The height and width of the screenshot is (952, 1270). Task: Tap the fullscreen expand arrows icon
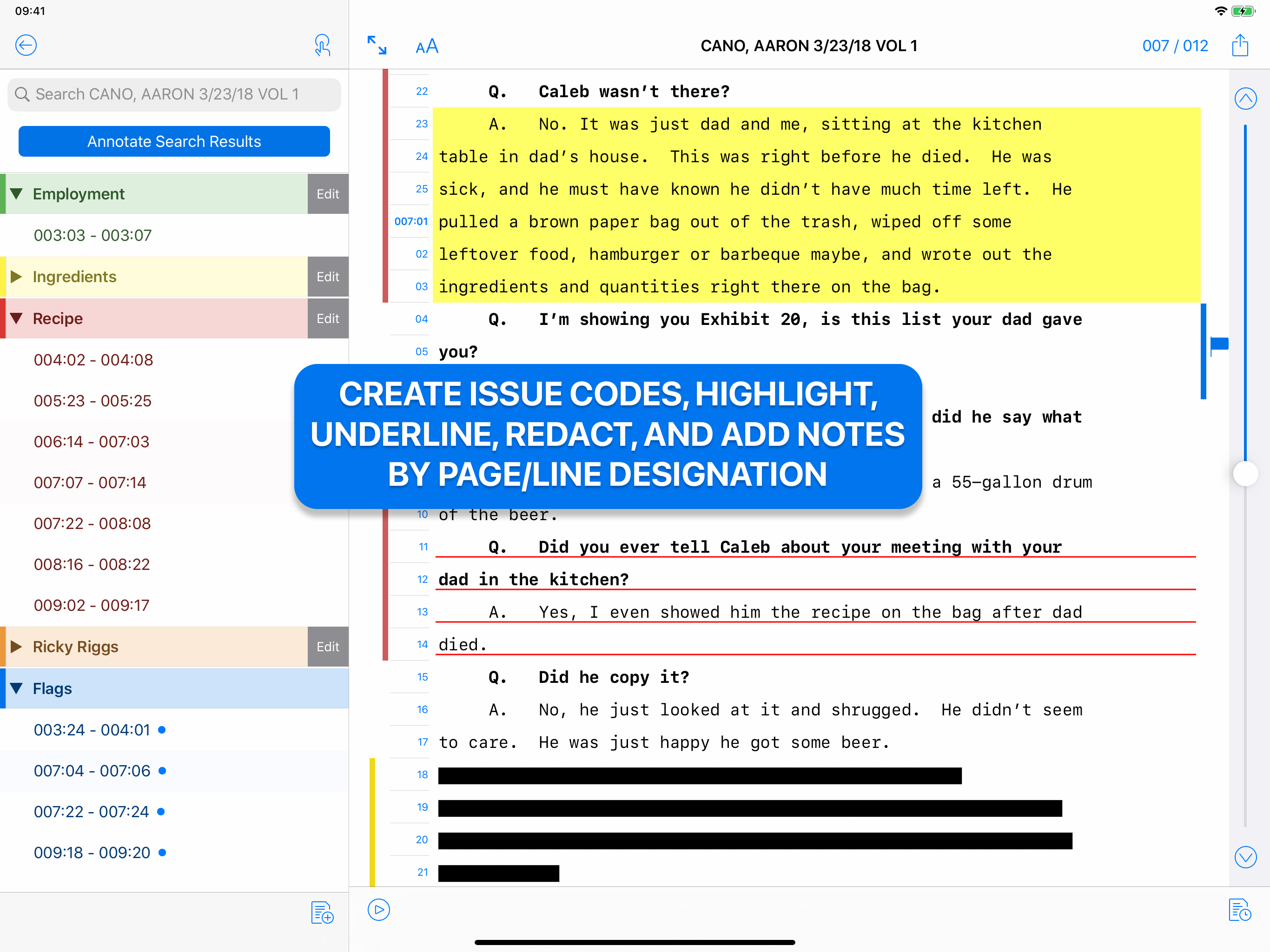tap(377, 46)
